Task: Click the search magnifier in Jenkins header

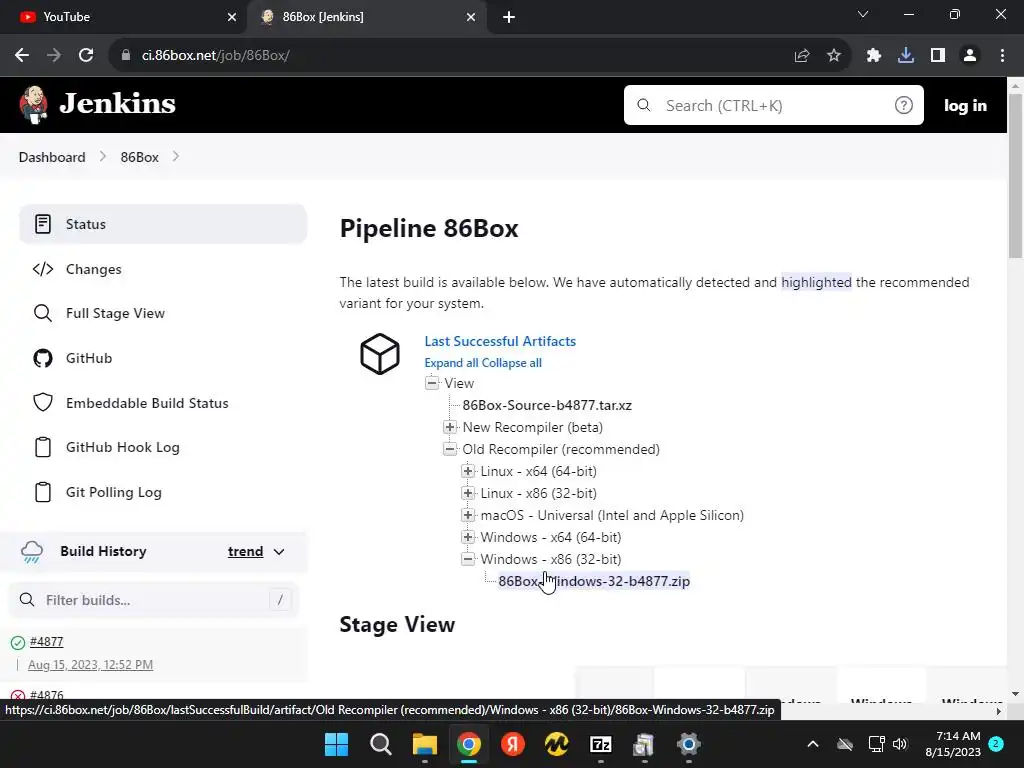Action: [643, 105]
